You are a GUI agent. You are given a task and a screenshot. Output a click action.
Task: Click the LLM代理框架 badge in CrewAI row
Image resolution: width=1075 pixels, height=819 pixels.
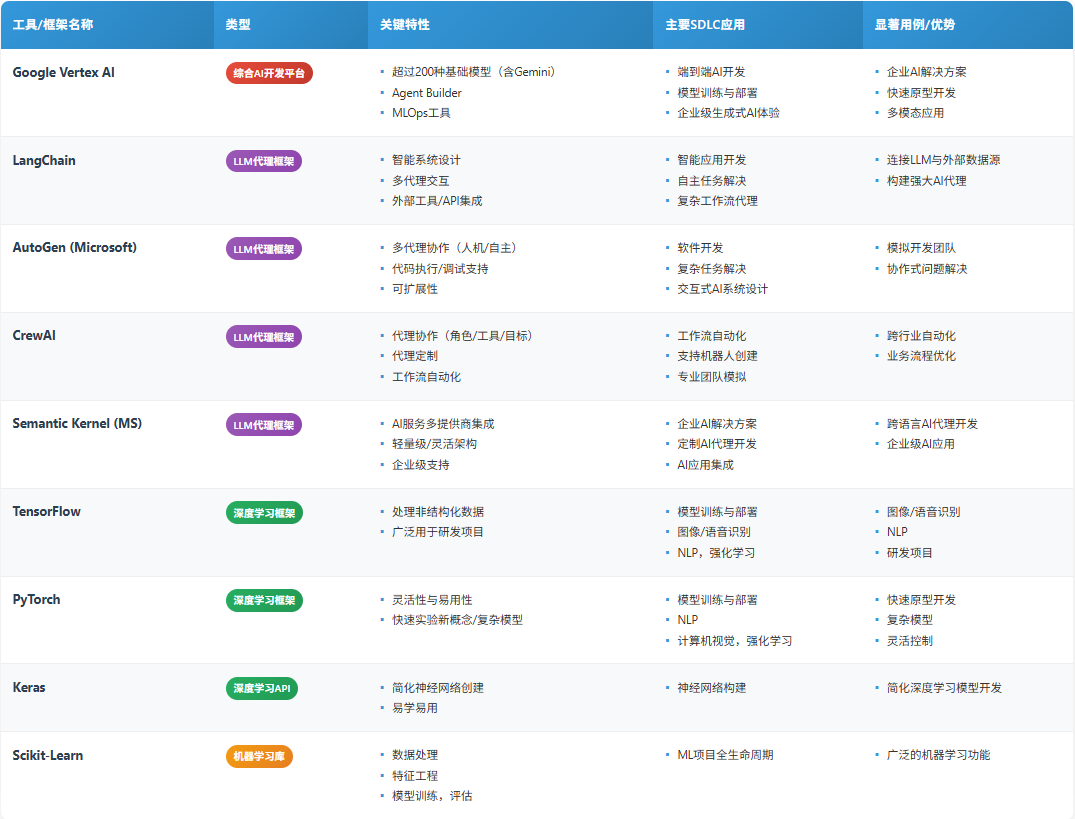(x=264, y=337)
